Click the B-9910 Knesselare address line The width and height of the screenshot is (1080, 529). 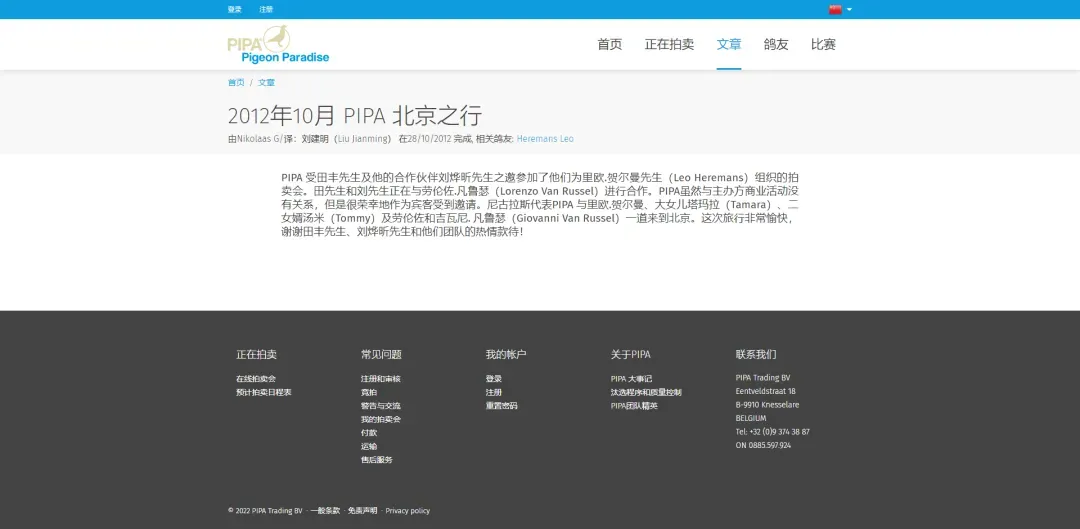[x=767, y=405]
